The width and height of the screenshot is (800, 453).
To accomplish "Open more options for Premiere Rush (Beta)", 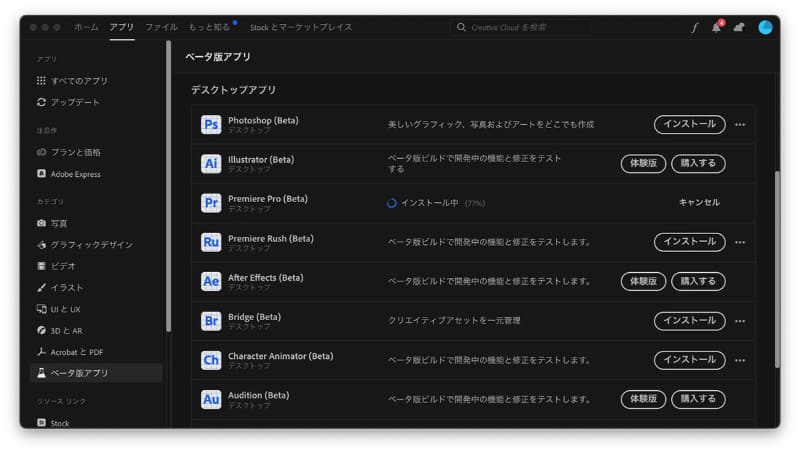I will click(x=740, y=242).
